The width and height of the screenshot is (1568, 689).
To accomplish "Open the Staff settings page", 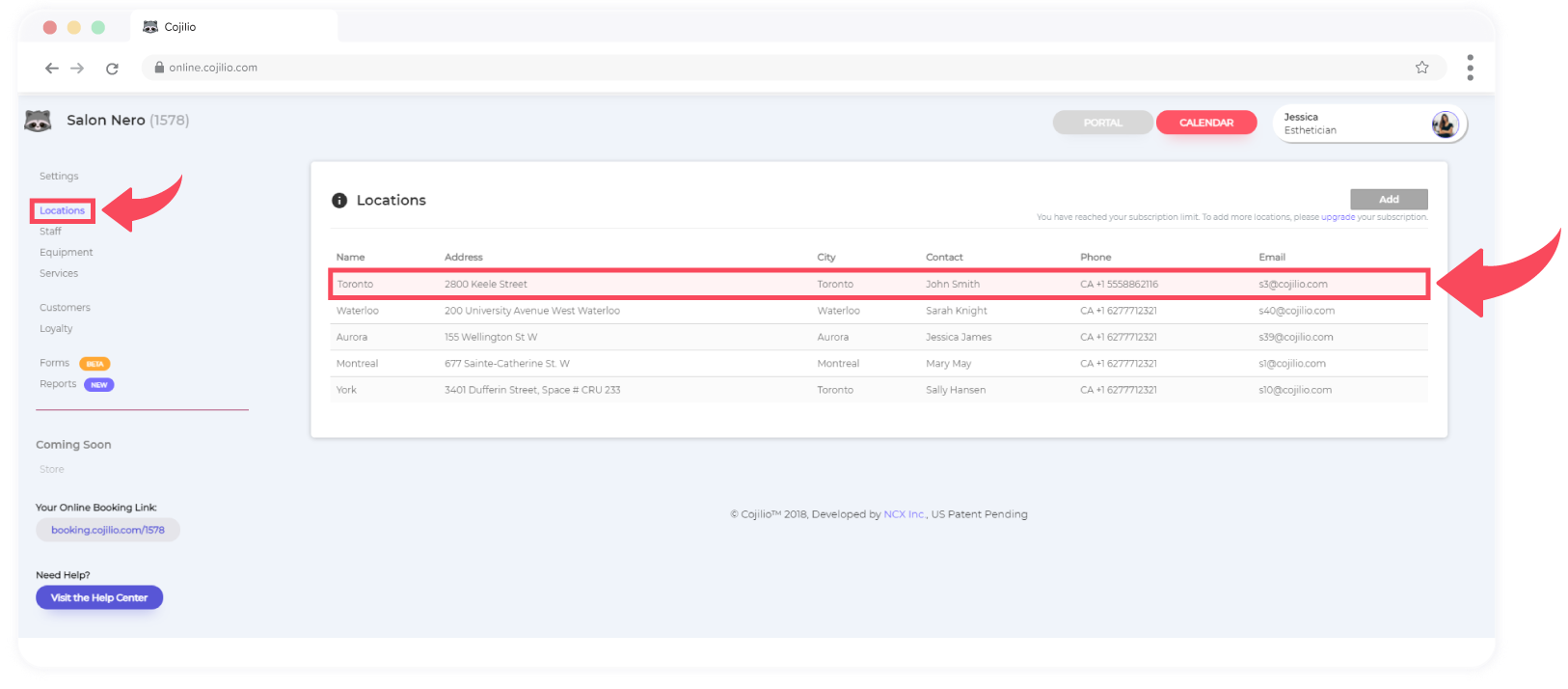I will pyautogui.click(x=50, y=232).
